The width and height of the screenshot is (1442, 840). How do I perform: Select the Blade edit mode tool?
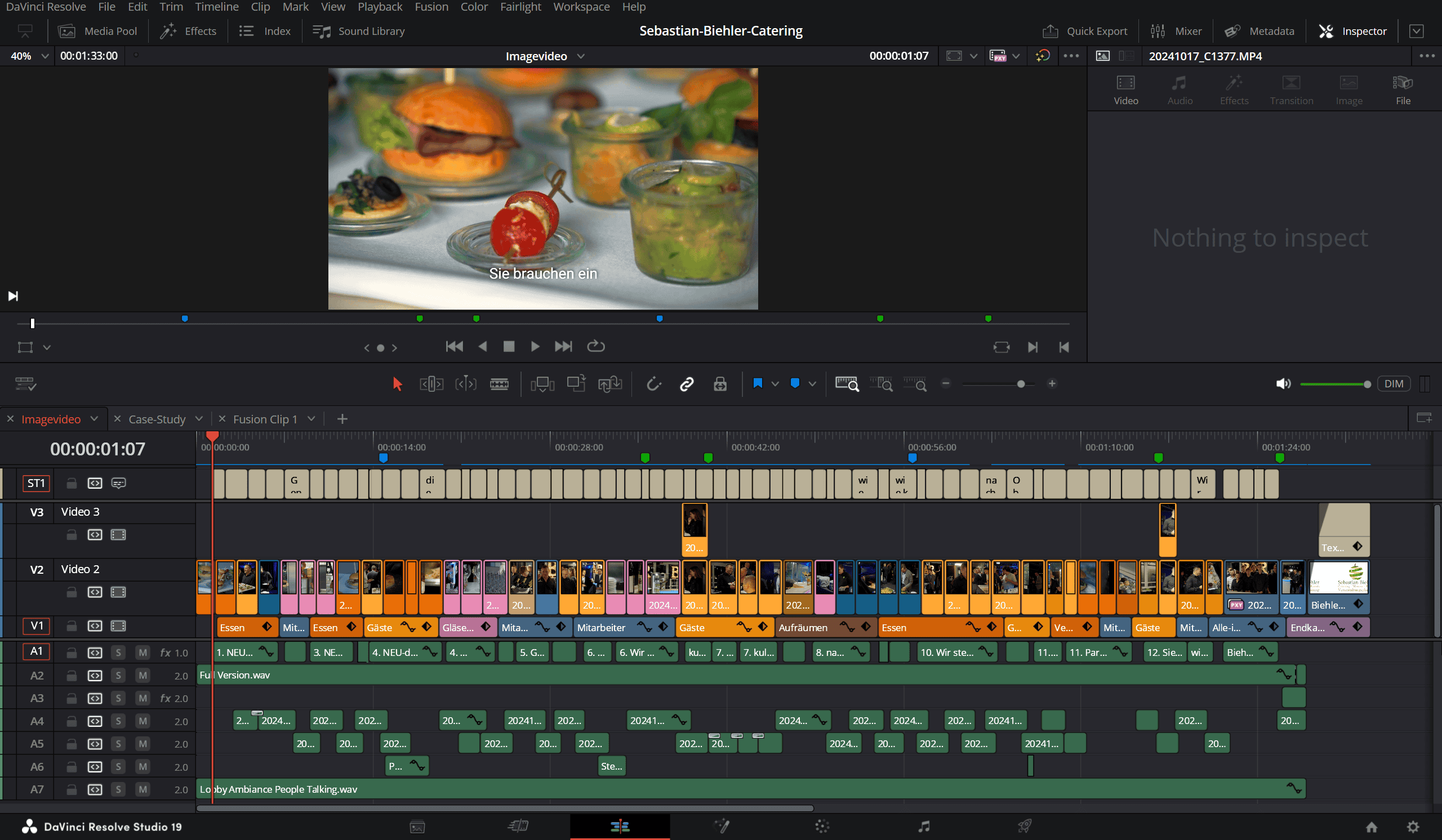click(x=499, y=384)
